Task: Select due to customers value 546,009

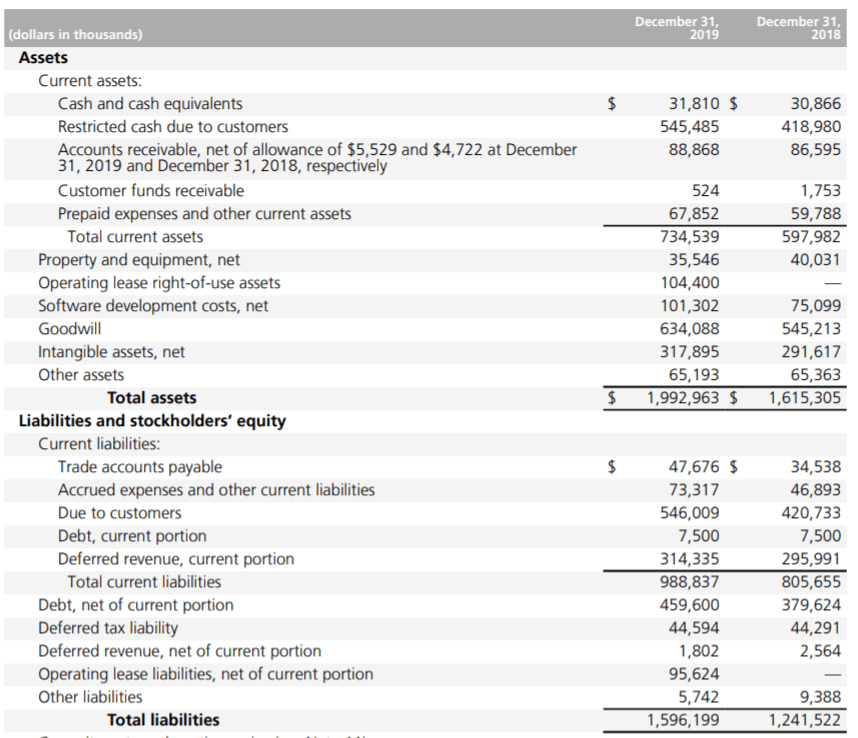Action: click(x=689, y=513)
